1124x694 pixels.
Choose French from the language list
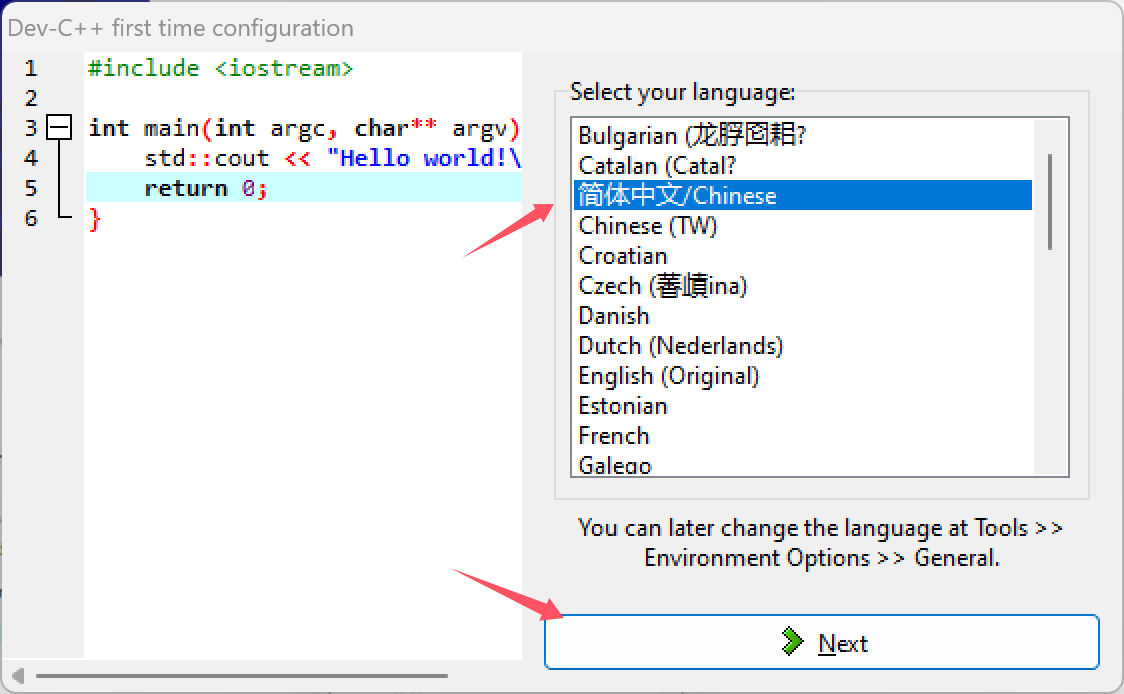pyautogui.click(x=803, y=437)
